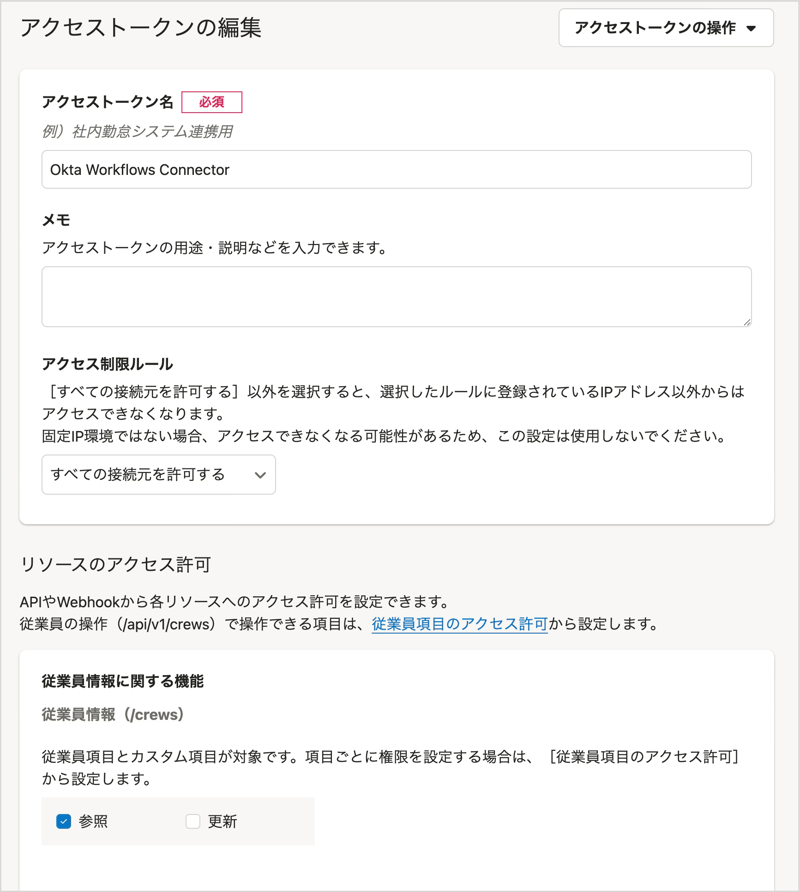Expand the アクセス制限ルール selector
Viewport: 800px width, 892px height.
[157, 475]
